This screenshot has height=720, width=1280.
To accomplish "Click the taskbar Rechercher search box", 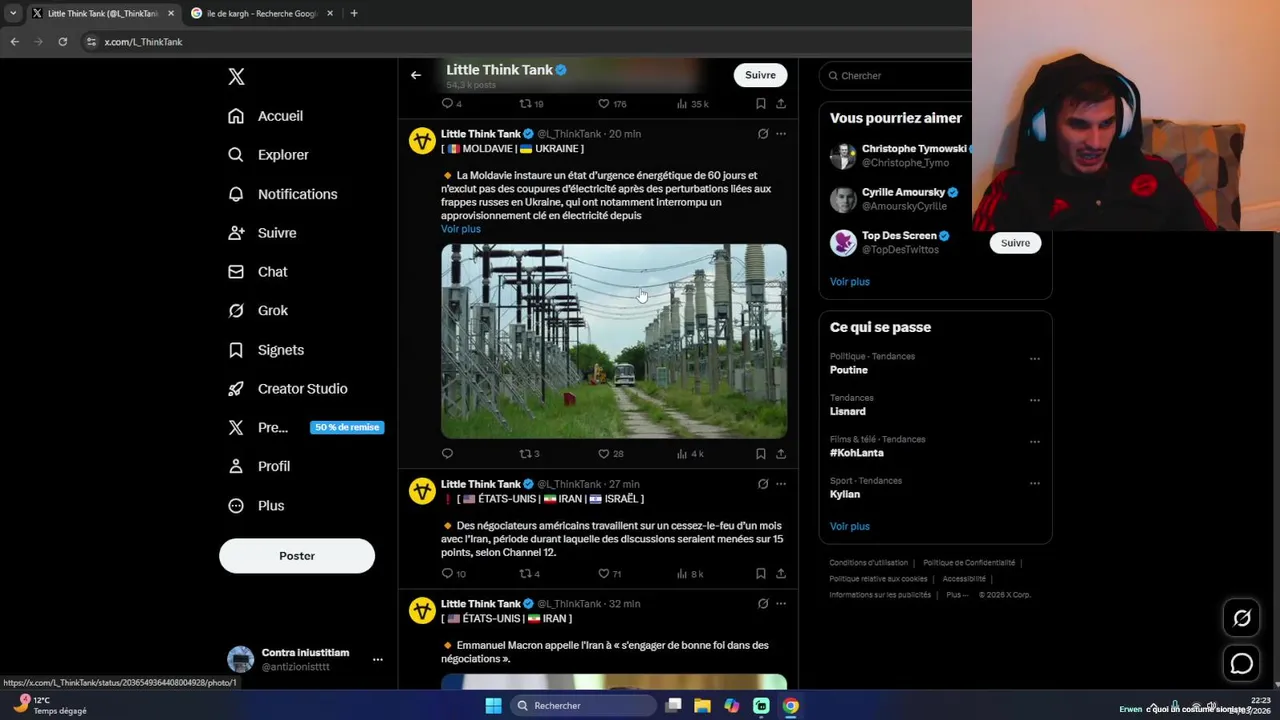I will (584, 706).
